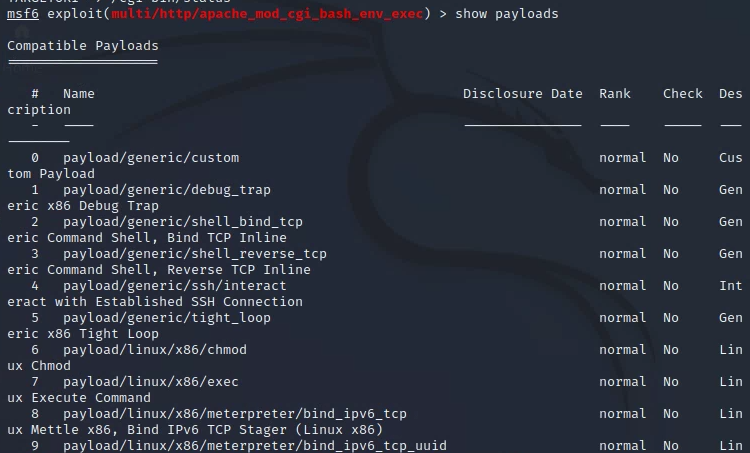Image resolution: width=750 pixels, height=453 pixels.
Task: Select the payload/generic/custom entry
Action: coord(150,158)
